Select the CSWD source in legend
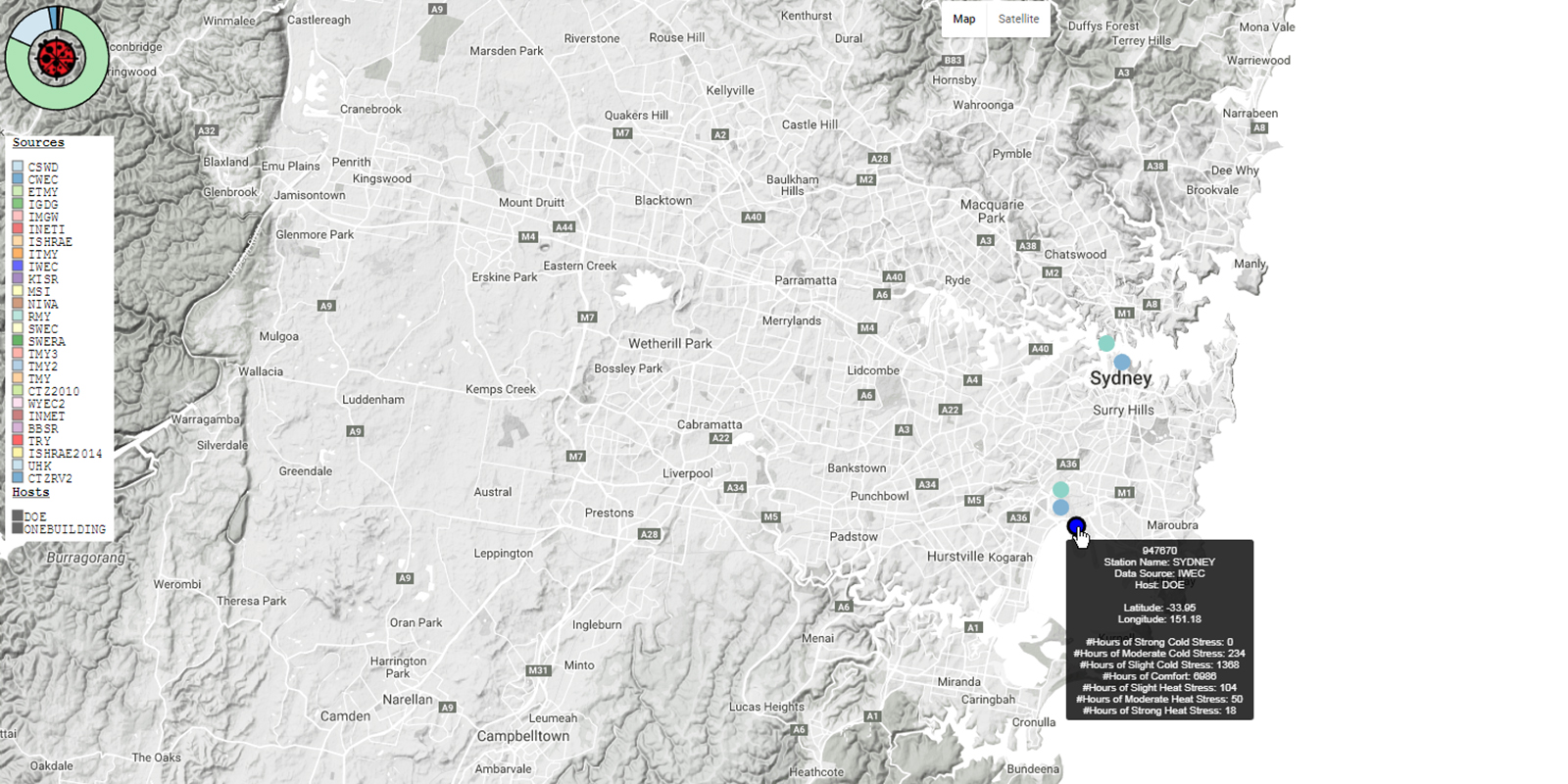Viewport: 1568px width, 784px height. pyautogui.click(x=43, y=168)
